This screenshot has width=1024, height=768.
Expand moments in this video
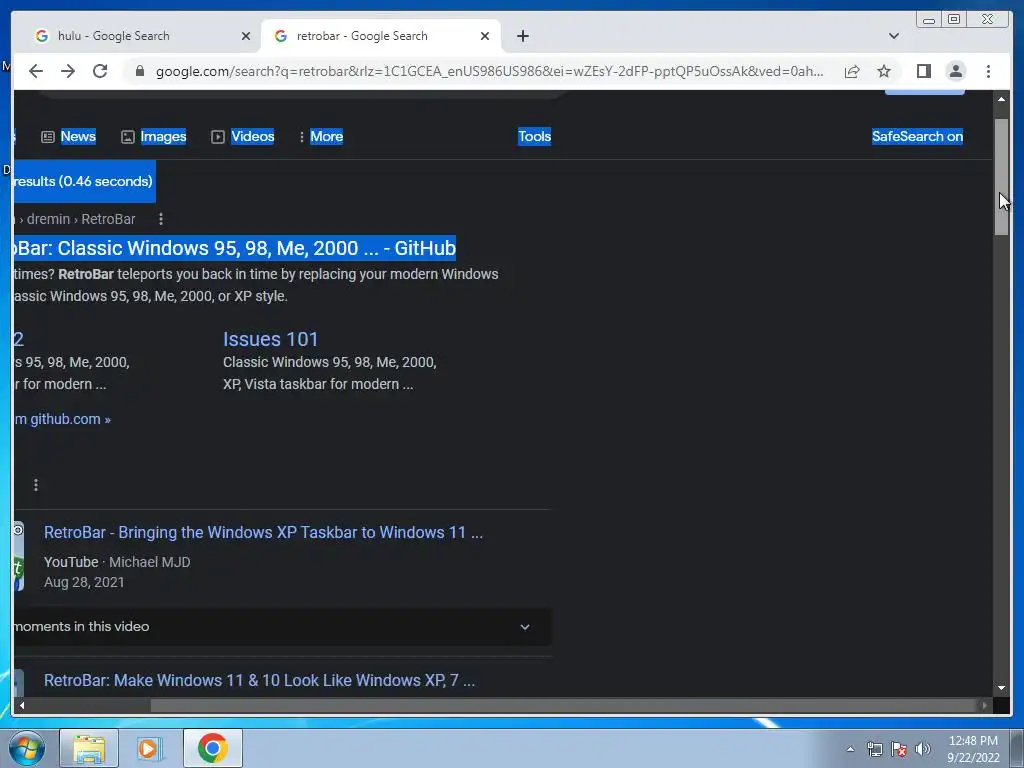(x=283, y=627)
